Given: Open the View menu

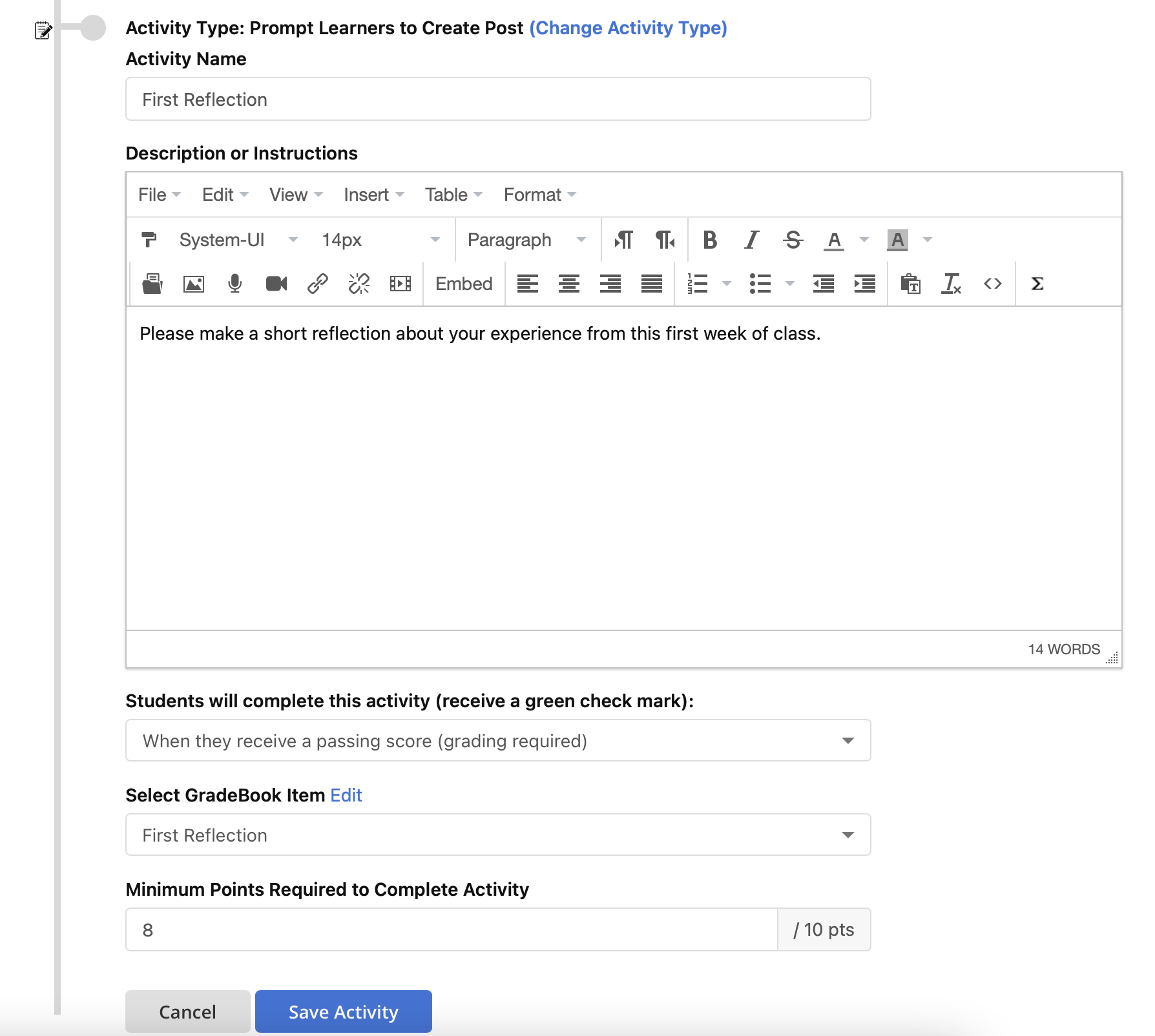Looking at the screenshot, I should click(296, 194).
